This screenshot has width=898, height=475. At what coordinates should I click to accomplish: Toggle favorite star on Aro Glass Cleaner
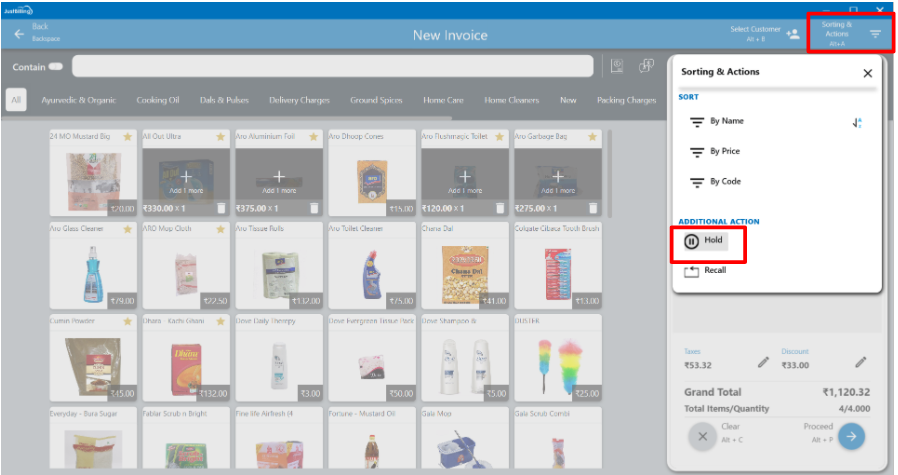pyautogui.click(x=127, y=229)
